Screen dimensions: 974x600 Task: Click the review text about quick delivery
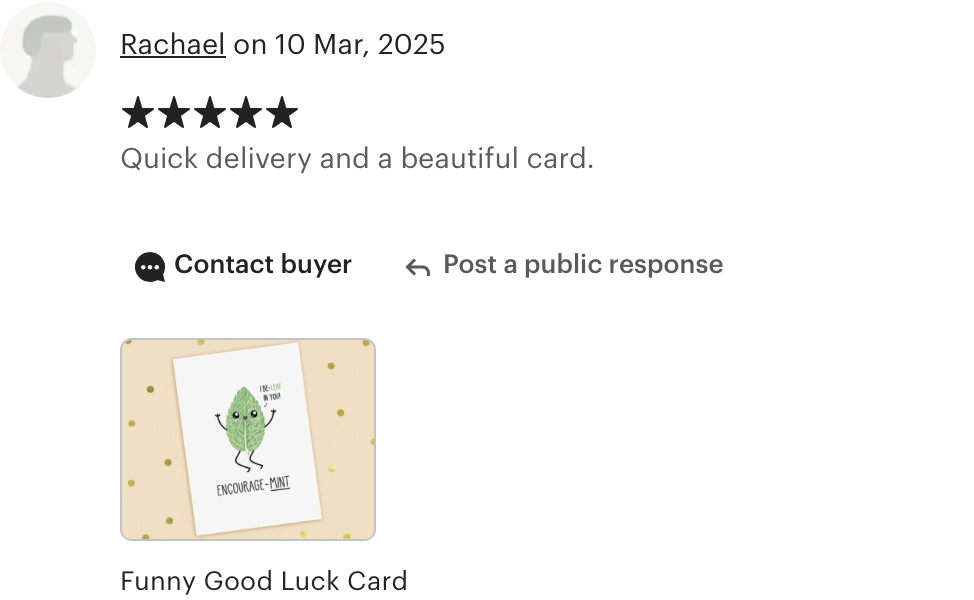coord(357,159)
